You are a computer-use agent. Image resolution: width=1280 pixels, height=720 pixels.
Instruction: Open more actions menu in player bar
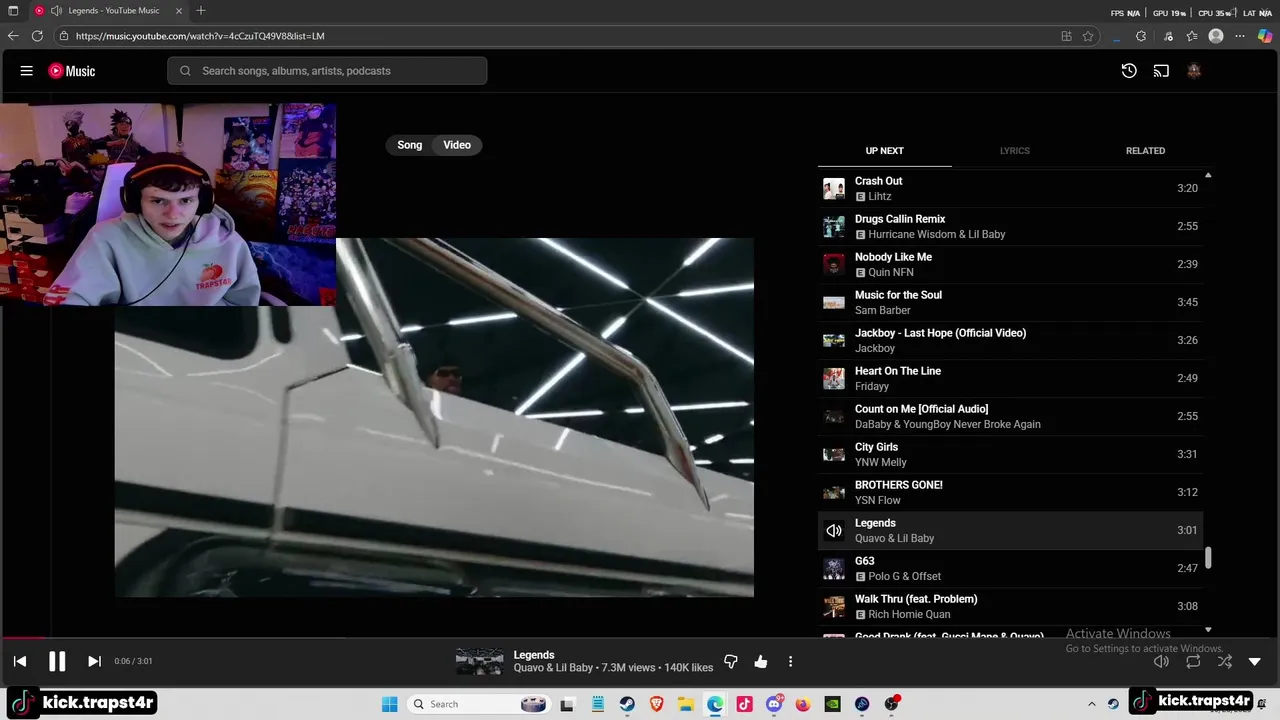(x=790, y=661)
